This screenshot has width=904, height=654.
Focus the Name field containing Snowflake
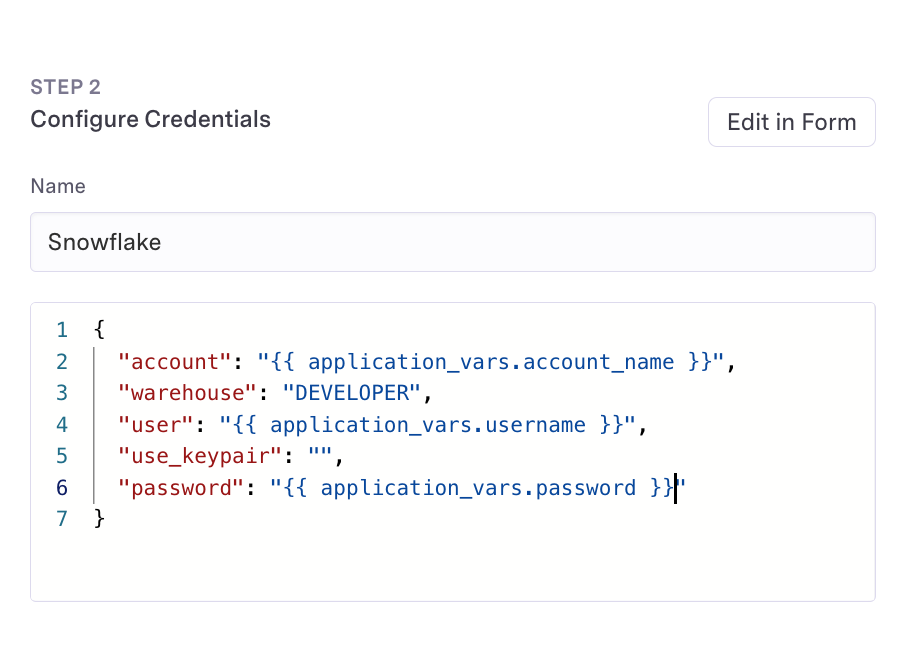pos(452,242)
